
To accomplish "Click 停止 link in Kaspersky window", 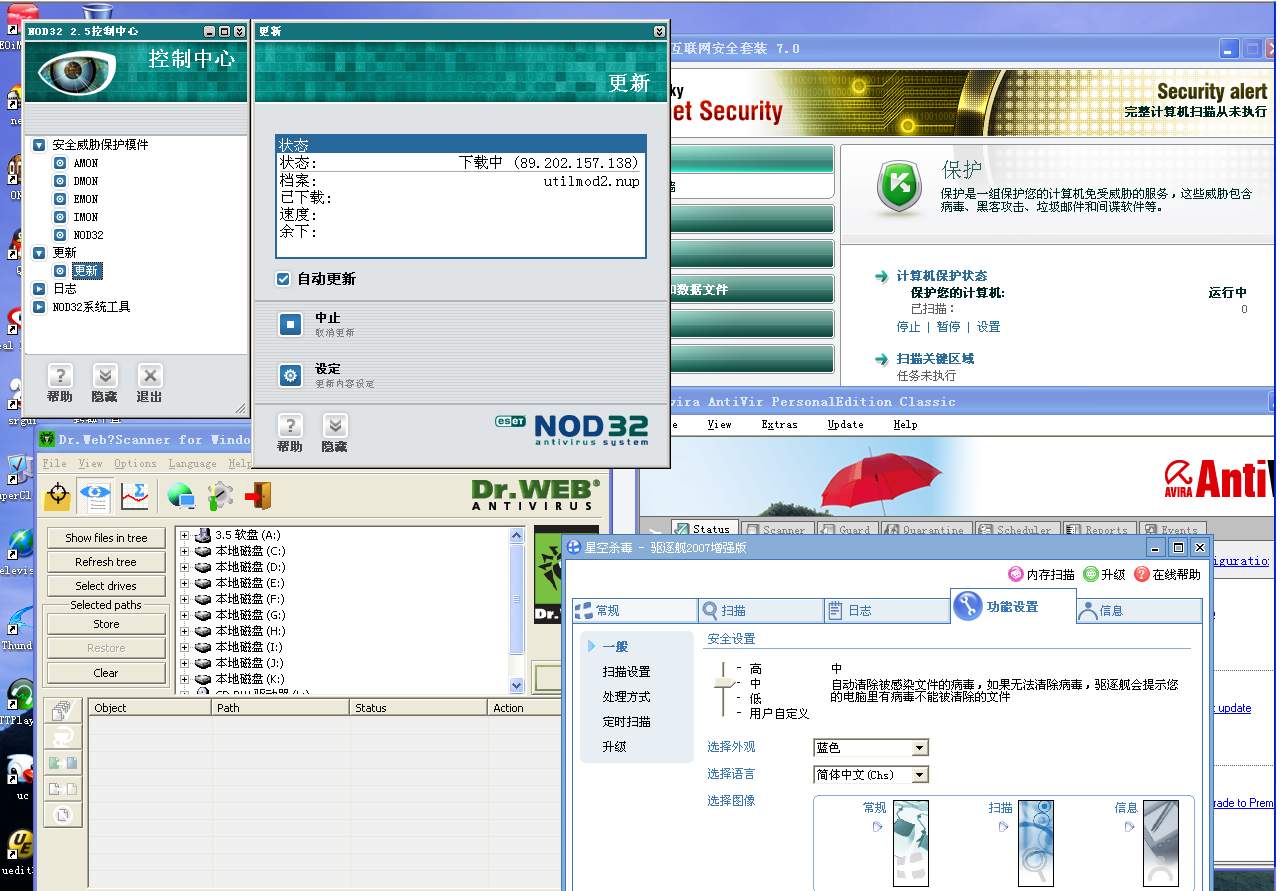I will [x=908, y=327].
